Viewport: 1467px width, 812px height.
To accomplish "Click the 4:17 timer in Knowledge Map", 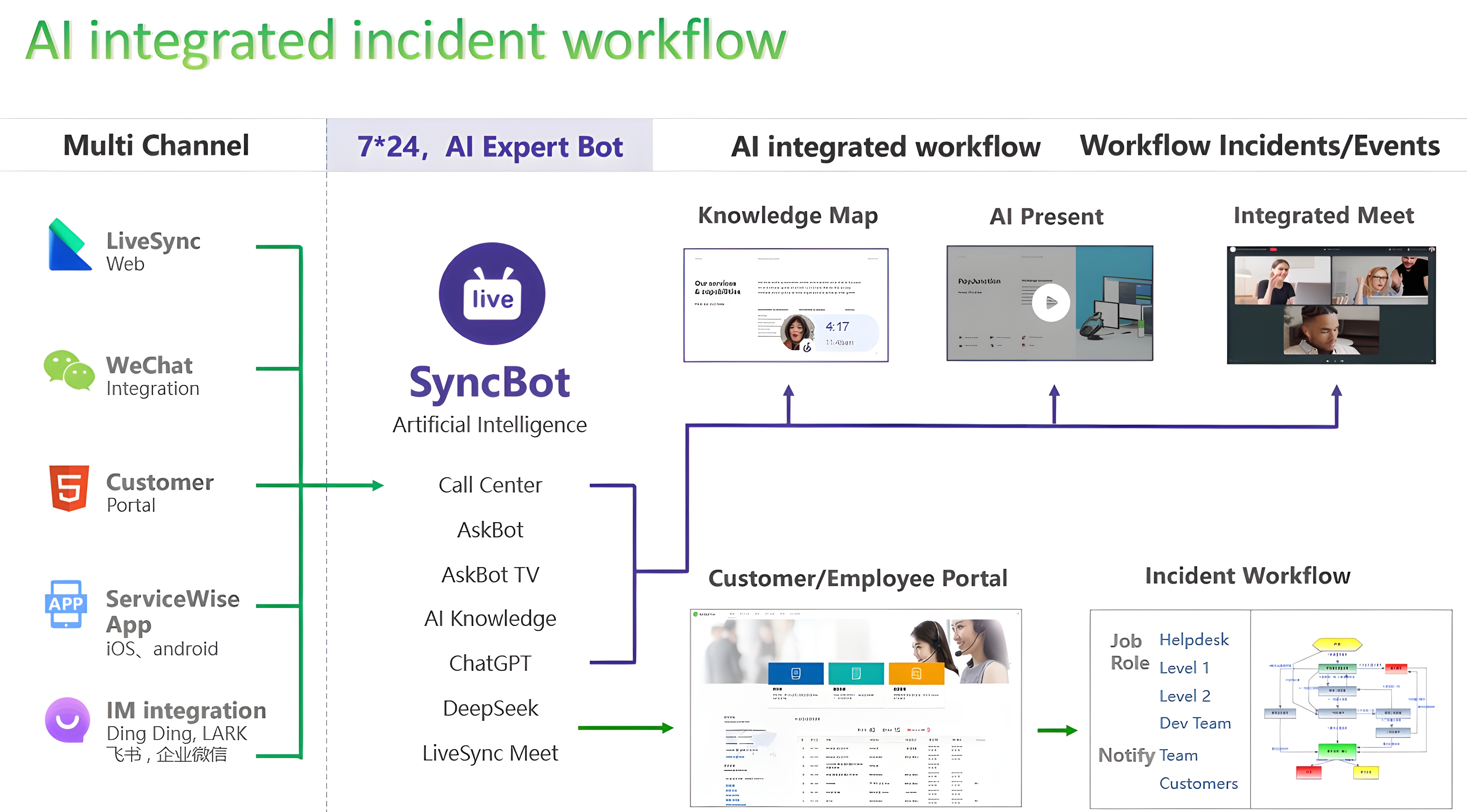I will click(837, 326).
